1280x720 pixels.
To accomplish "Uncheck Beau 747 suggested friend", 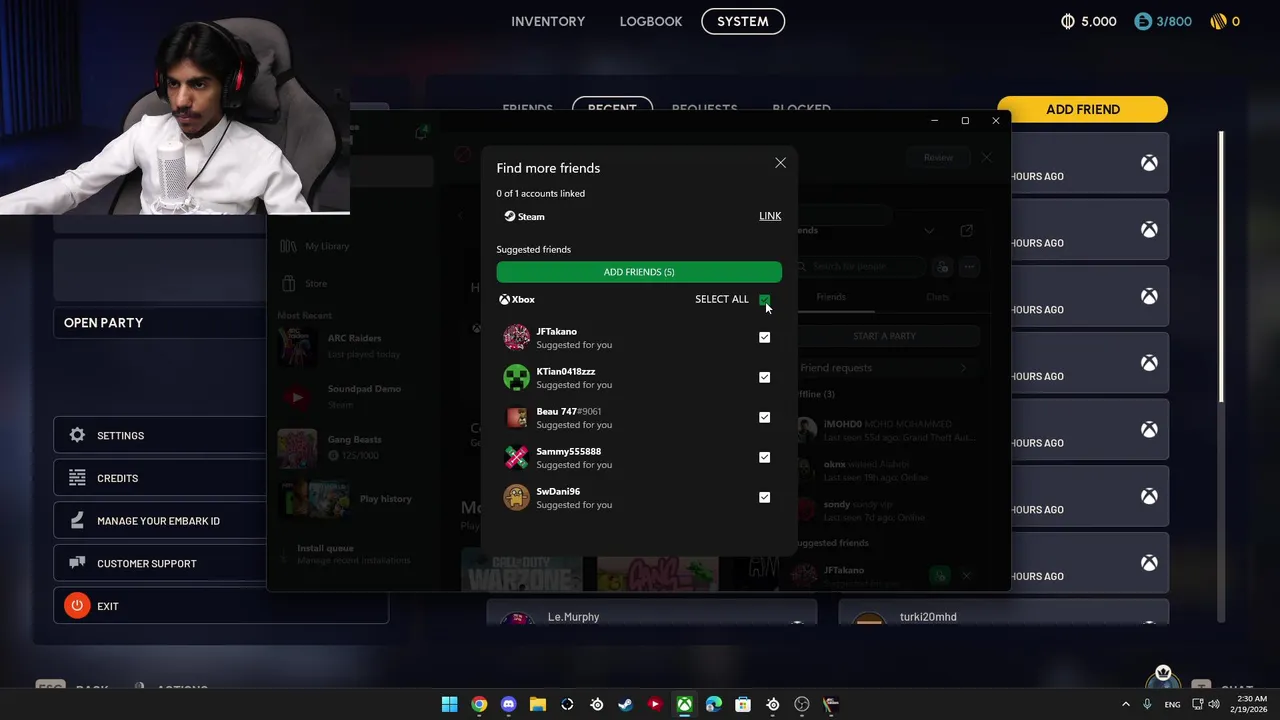I will point(764,417).
